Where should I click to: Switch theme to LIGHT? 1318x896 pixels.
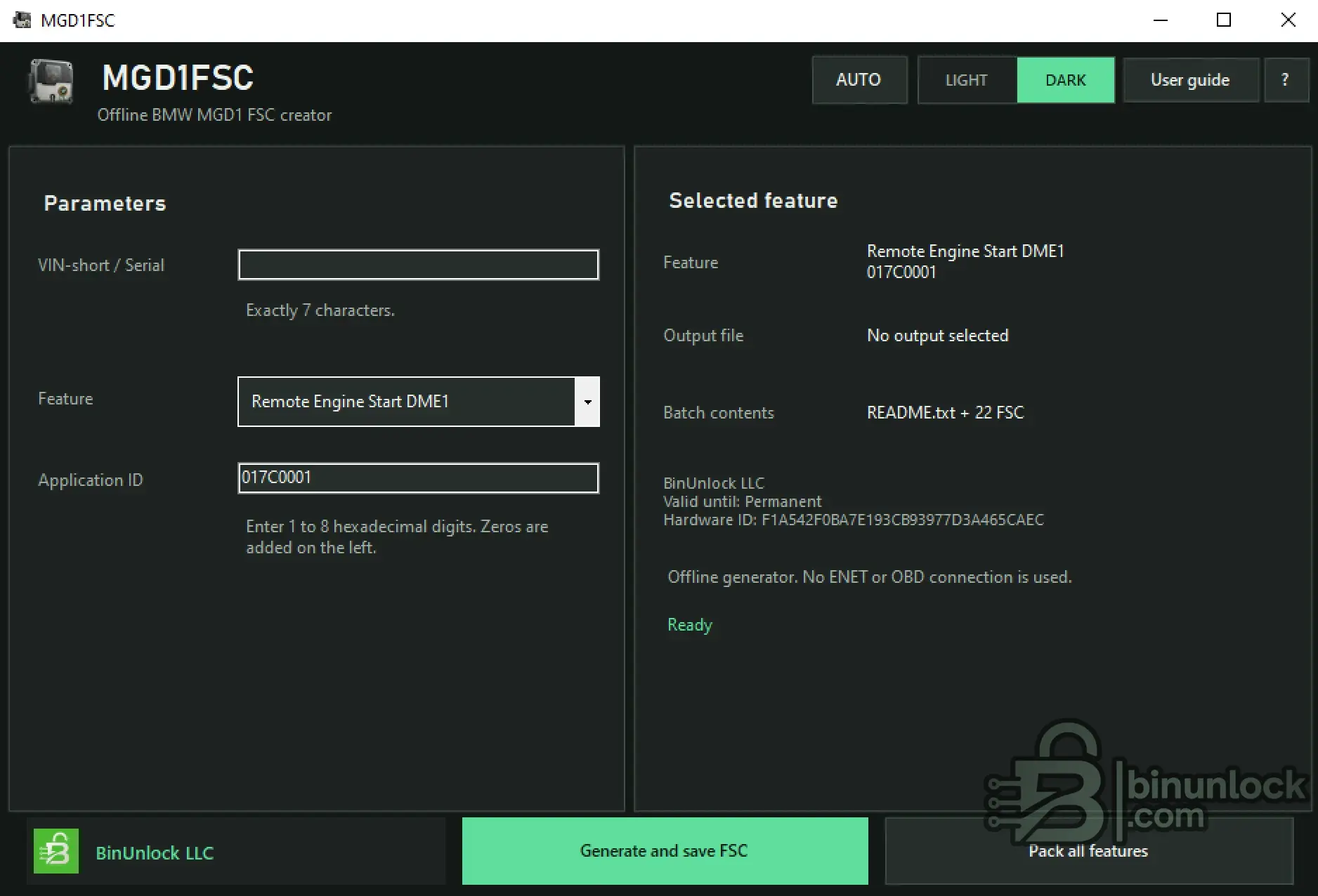(x=967, y=80)
